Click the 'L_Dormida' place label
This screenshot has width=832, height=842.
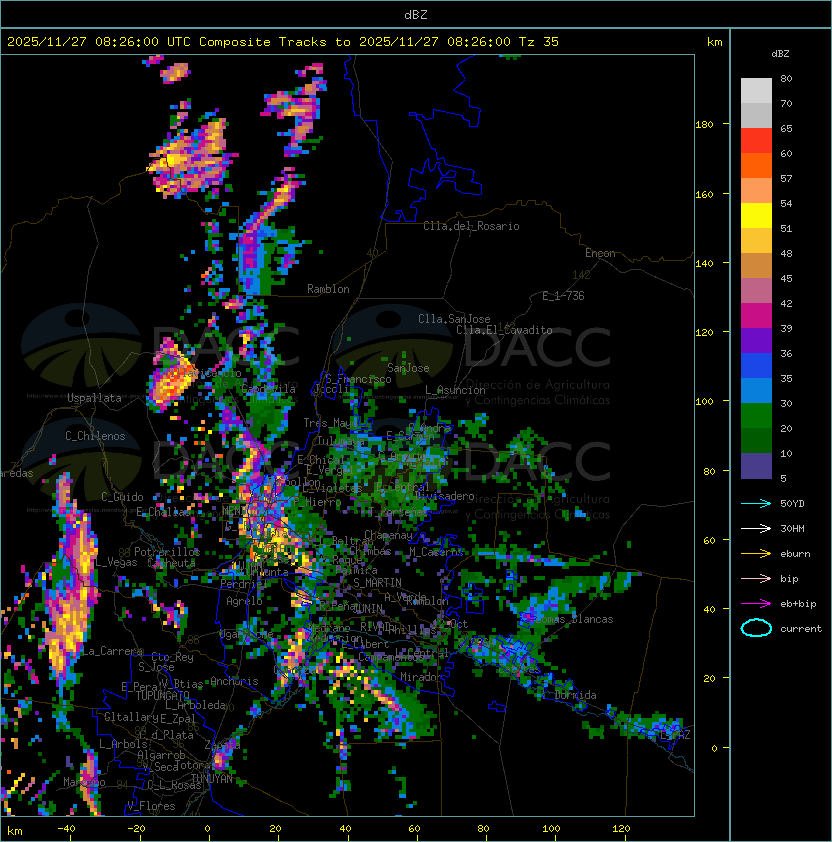coord(569,695)
